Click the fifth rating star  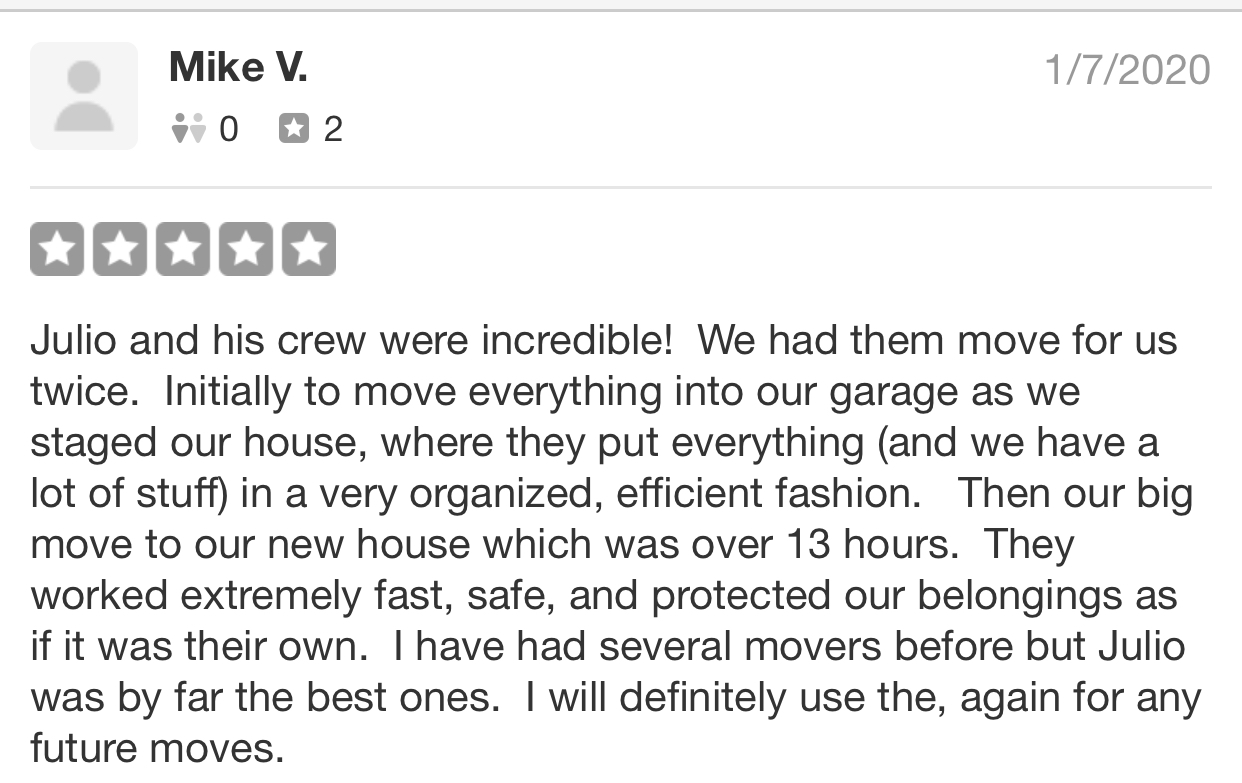click(308, 249)
